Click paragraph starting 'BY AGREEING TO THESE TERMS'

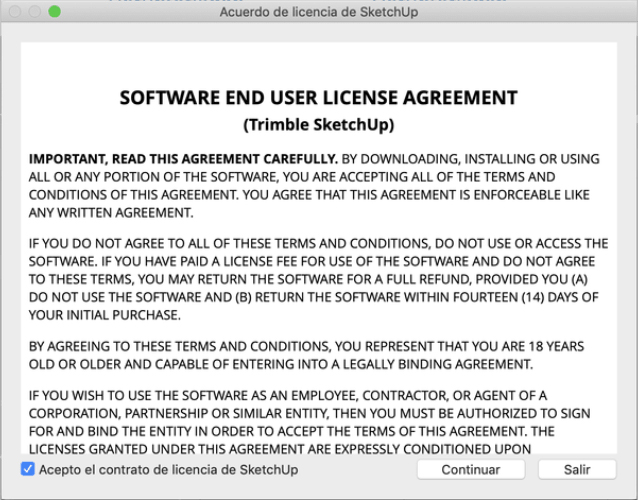coord(306,355)
